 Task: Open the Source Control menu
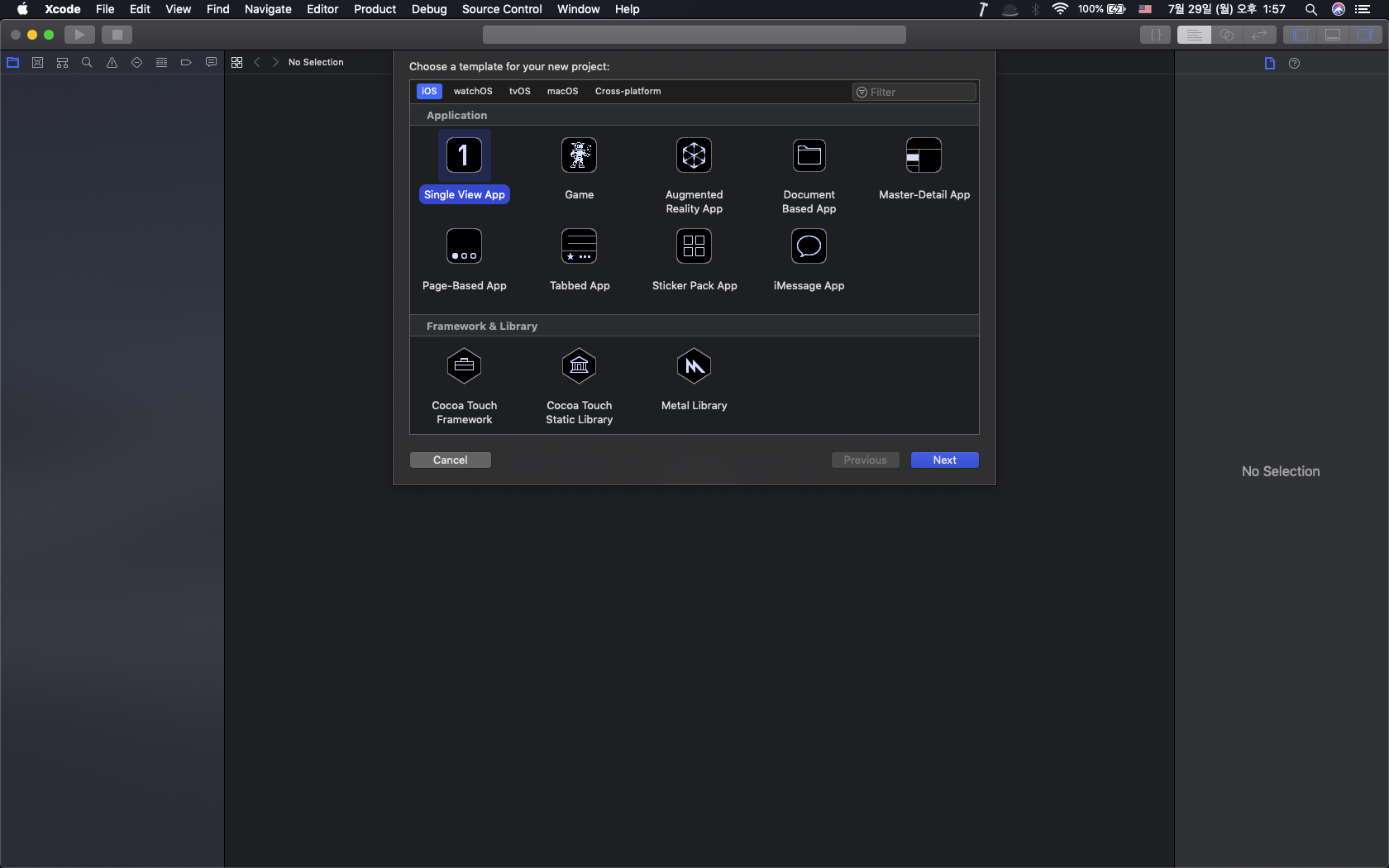(502, 9)
